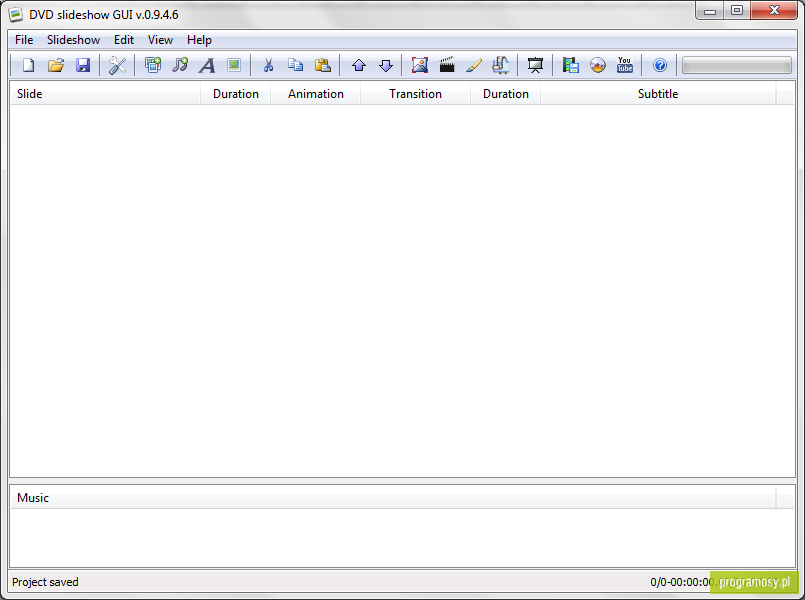Click the 0/0-00:00:00 time counter

pyautogui.click(x=682, y=582)
